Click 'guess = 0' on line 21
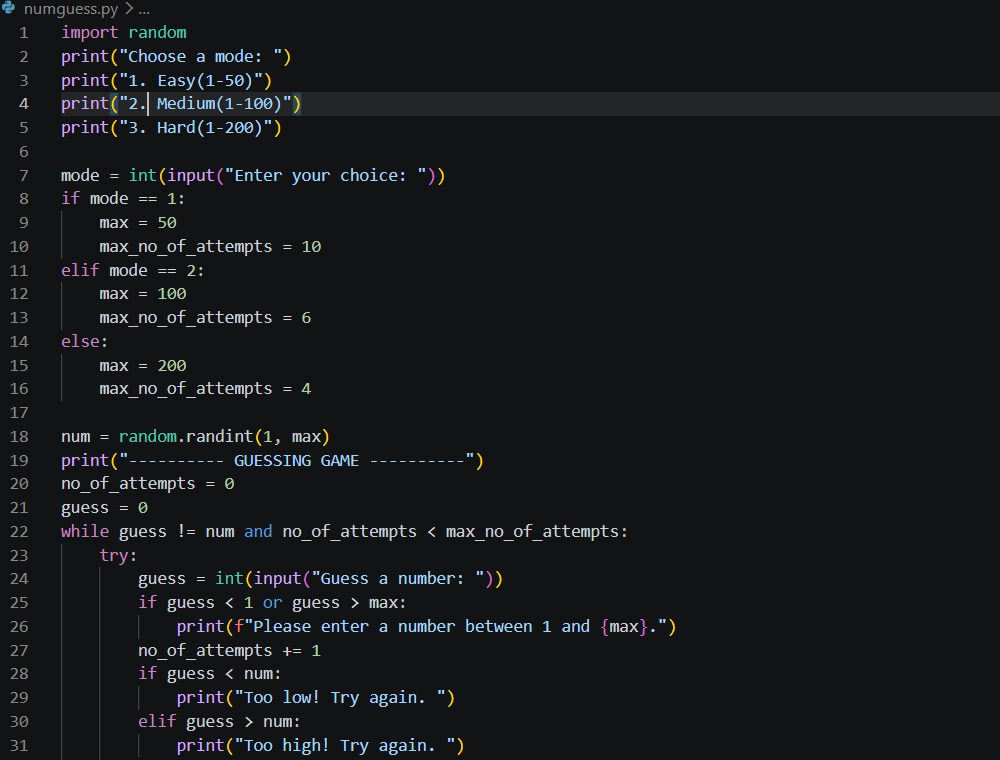This screenshot has width=1000, height=760. click(105, 508)
